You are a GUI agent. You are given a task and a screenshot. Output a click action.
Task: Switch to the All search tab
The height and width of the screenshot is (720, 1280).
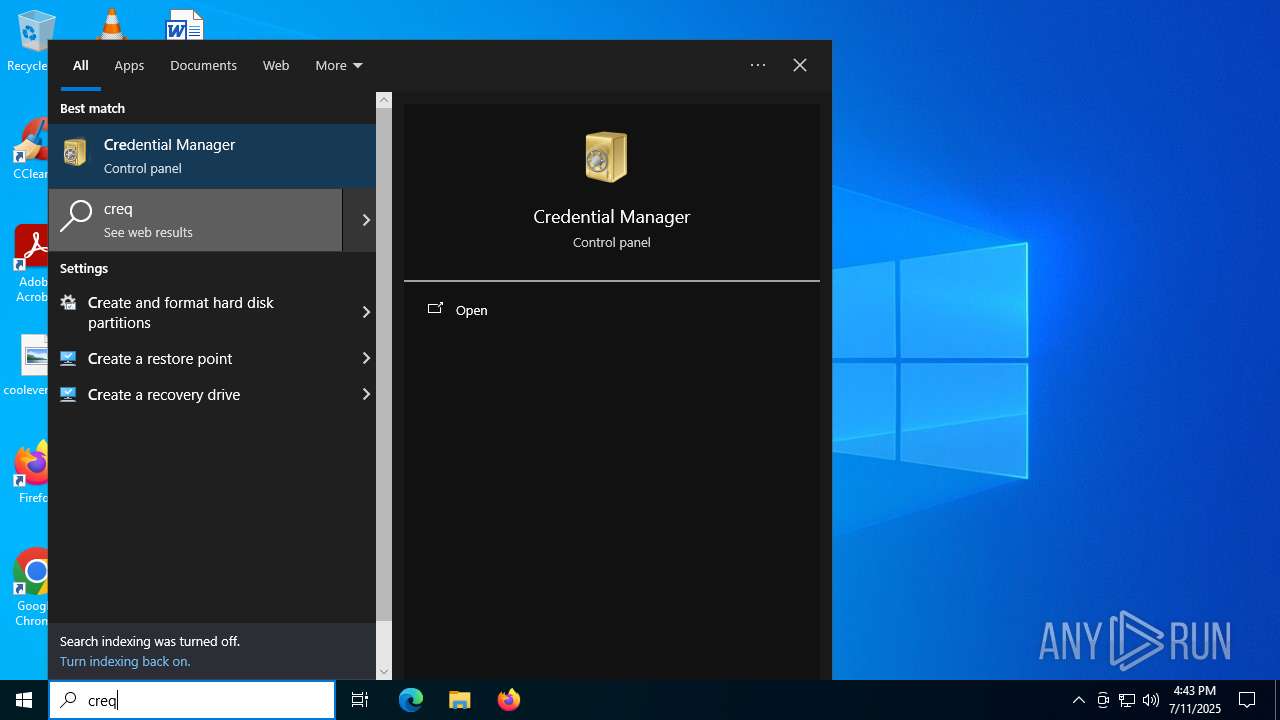[81, 65]
